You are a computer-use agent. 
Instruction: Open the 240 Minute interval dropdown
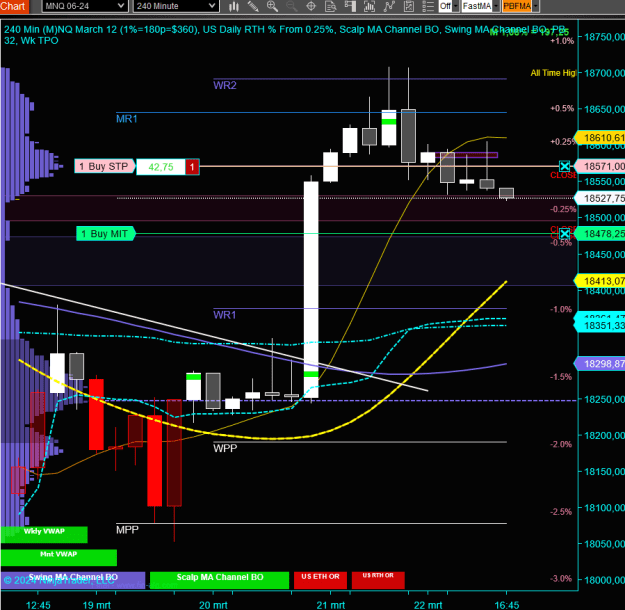176,6
